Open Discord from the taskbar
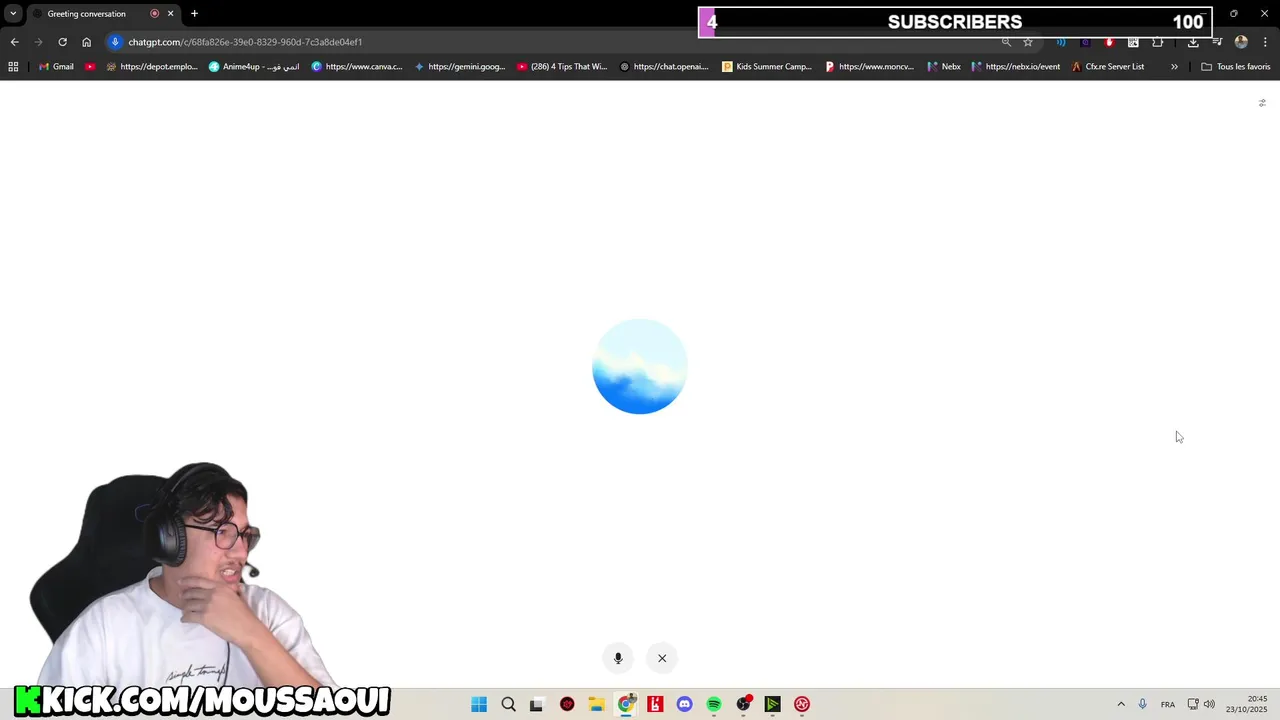This screenshot has height=720, width=1280. (684, 704)
